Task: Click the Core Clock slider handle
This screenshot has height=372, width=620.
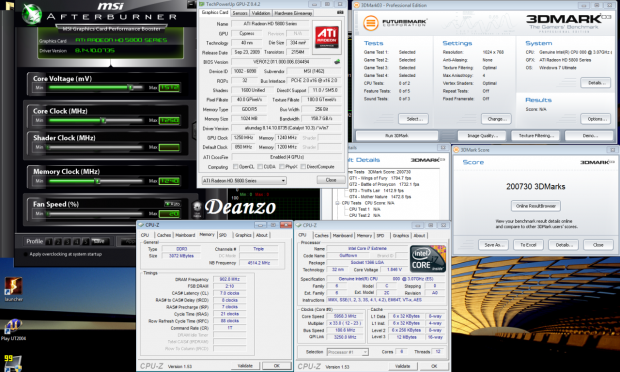Action: pos(104,120)
